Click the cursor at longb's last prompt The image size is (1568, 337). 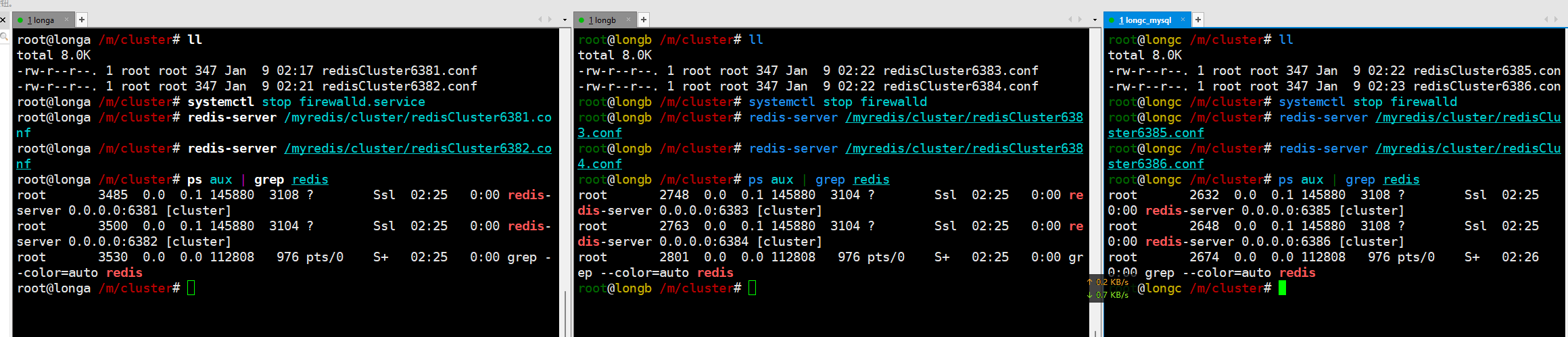click(x=753, y=288)
